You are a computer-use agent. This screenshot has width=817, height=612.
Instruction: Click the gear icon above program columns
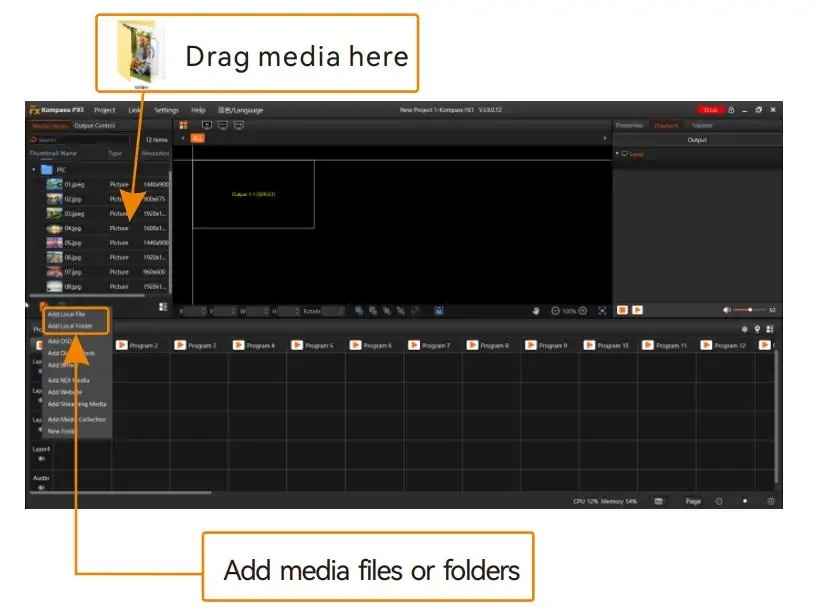tap(745, 329)
